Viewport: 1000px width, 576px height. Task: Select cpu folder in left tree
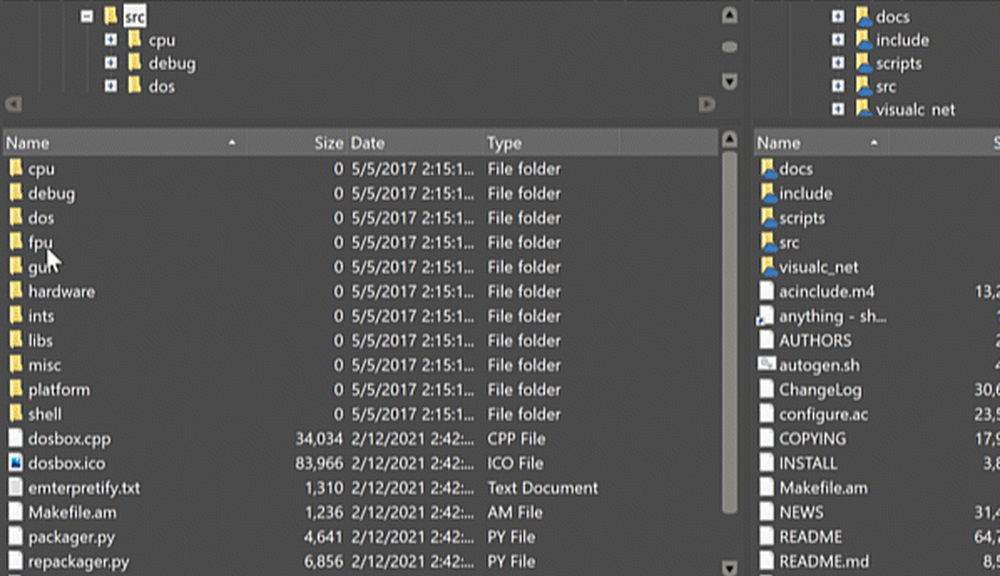point(161,40)
